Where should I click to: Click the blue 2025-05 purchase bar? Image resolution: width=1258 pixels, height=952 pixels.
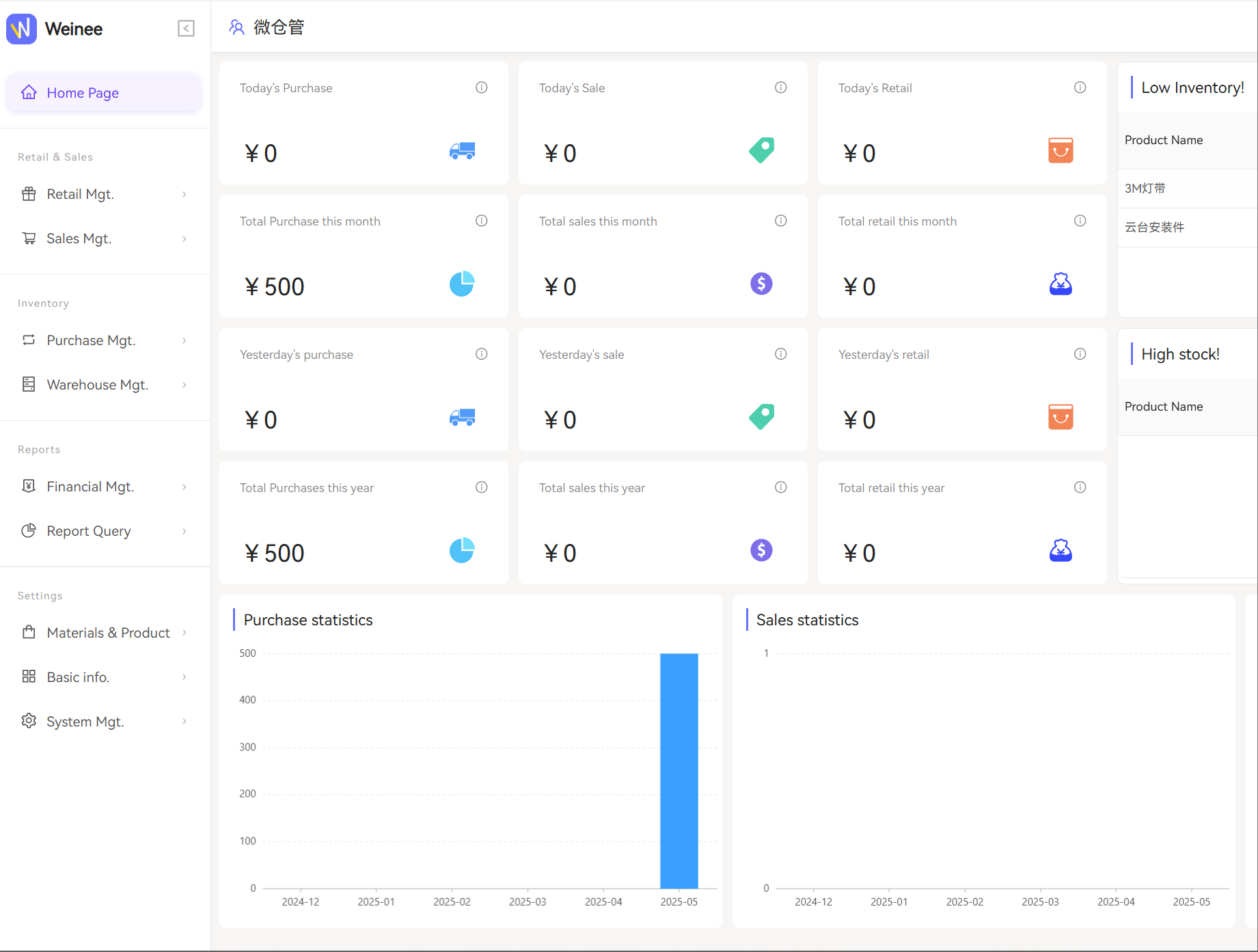pyautogui.click(x=679, y=770)
